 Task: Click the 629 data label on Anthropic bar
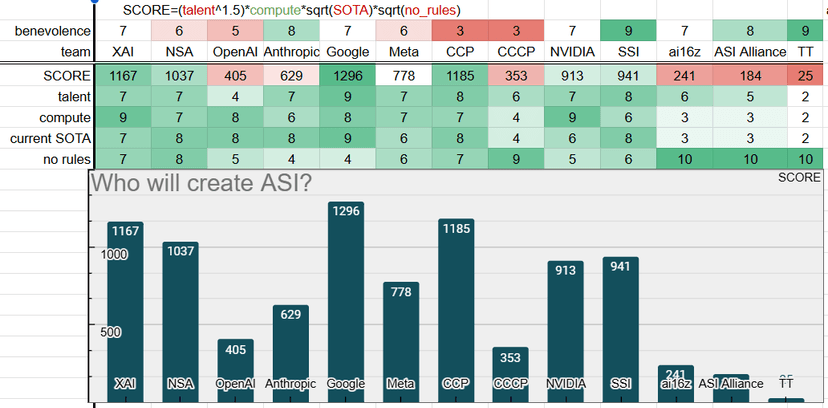click(x=291, y=315)
